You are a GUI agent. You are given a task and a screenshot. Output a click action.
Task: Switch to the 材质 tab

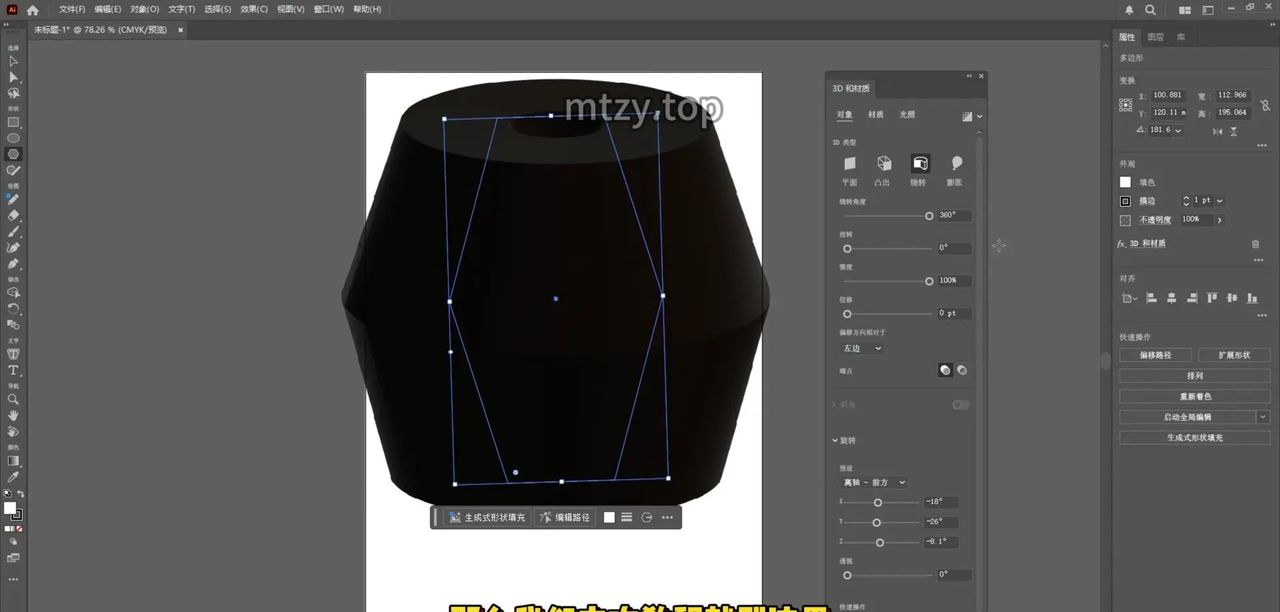click(x=876, y=115)
